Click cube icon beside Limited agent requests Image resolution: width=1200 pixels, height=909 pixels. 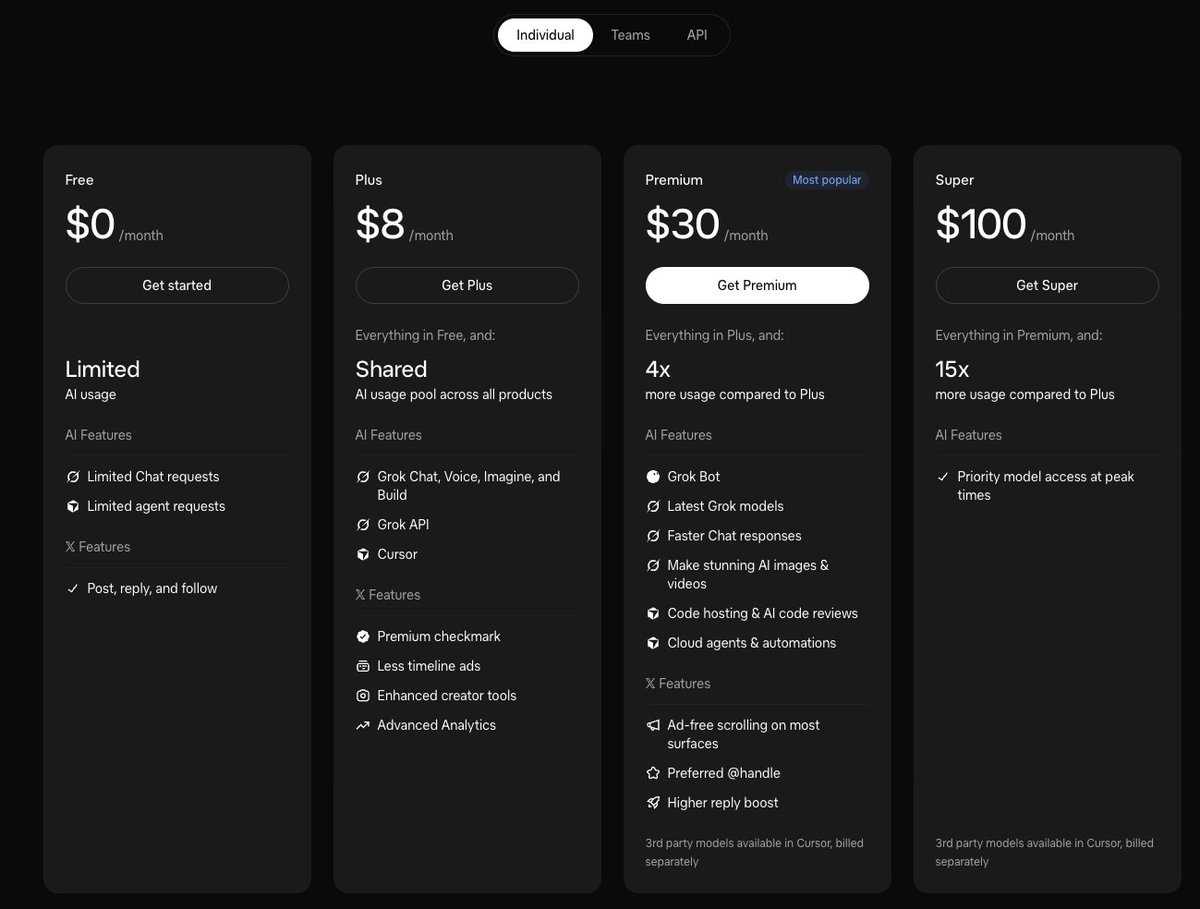click(x=73, y=506)
